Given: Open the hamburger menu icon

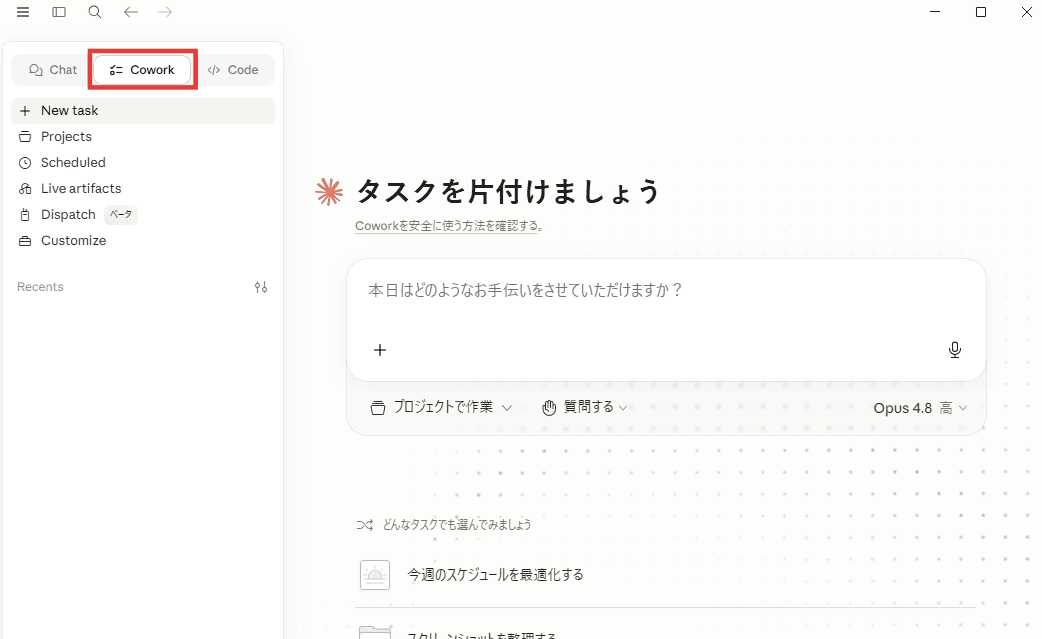Looking at the screenshot, I should tap(23, 12).
